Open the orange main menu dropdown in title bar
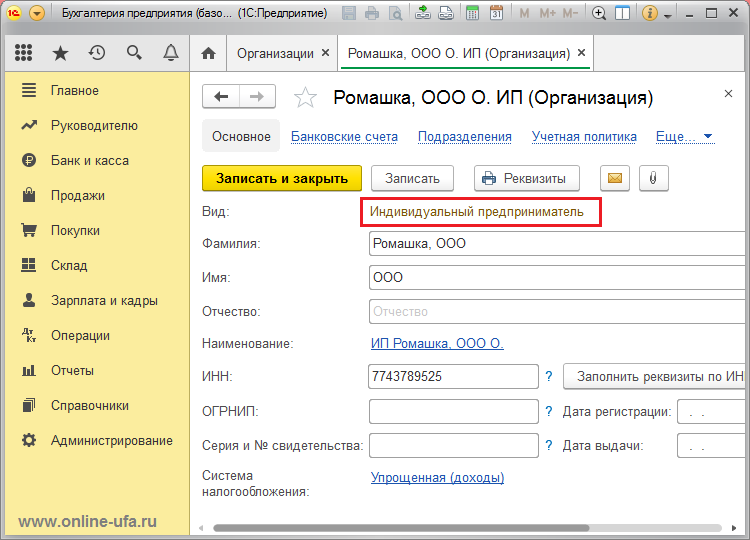 (x=37, y=13)
